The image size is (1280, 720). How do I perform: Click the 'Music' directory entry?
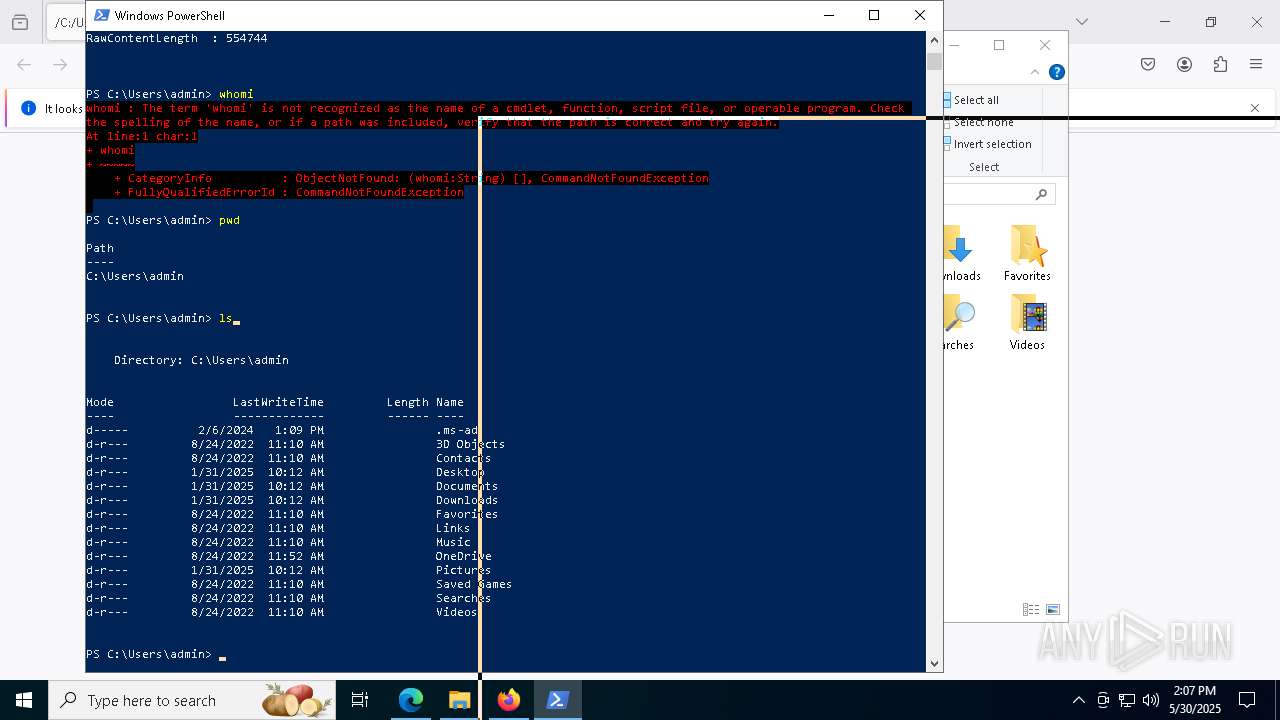453,542
